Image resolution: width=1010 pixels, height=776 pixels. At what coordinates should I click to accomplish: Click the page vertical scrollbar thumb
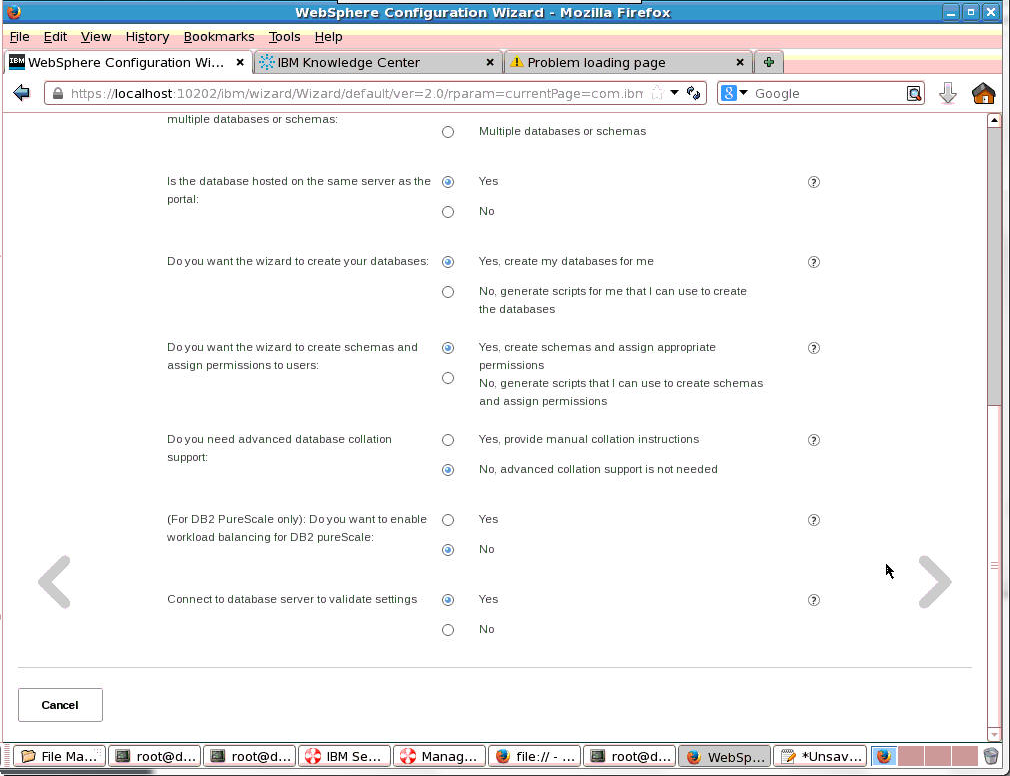994,265
